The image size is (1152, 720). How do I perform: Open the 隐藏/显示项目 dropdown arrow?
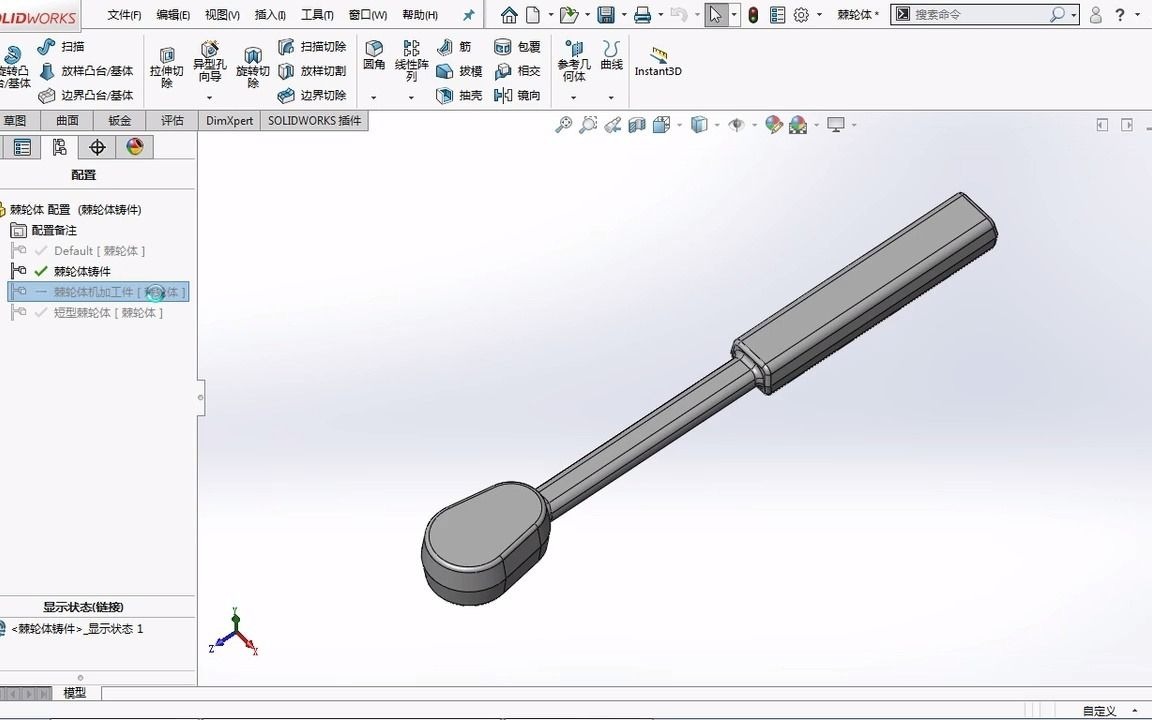[753, 123]
